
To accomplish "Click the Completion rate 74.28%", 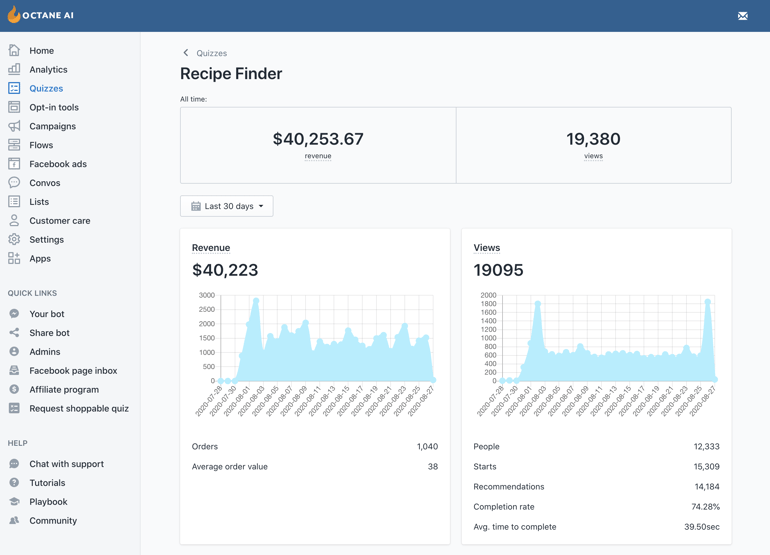I will click(x=706, y=507).
